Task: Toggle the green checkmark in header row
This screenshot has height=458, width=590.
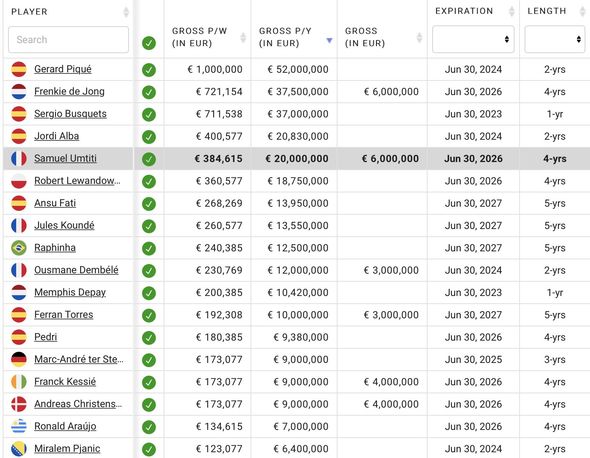Action: pyautogui.click(x=149, y=43)
